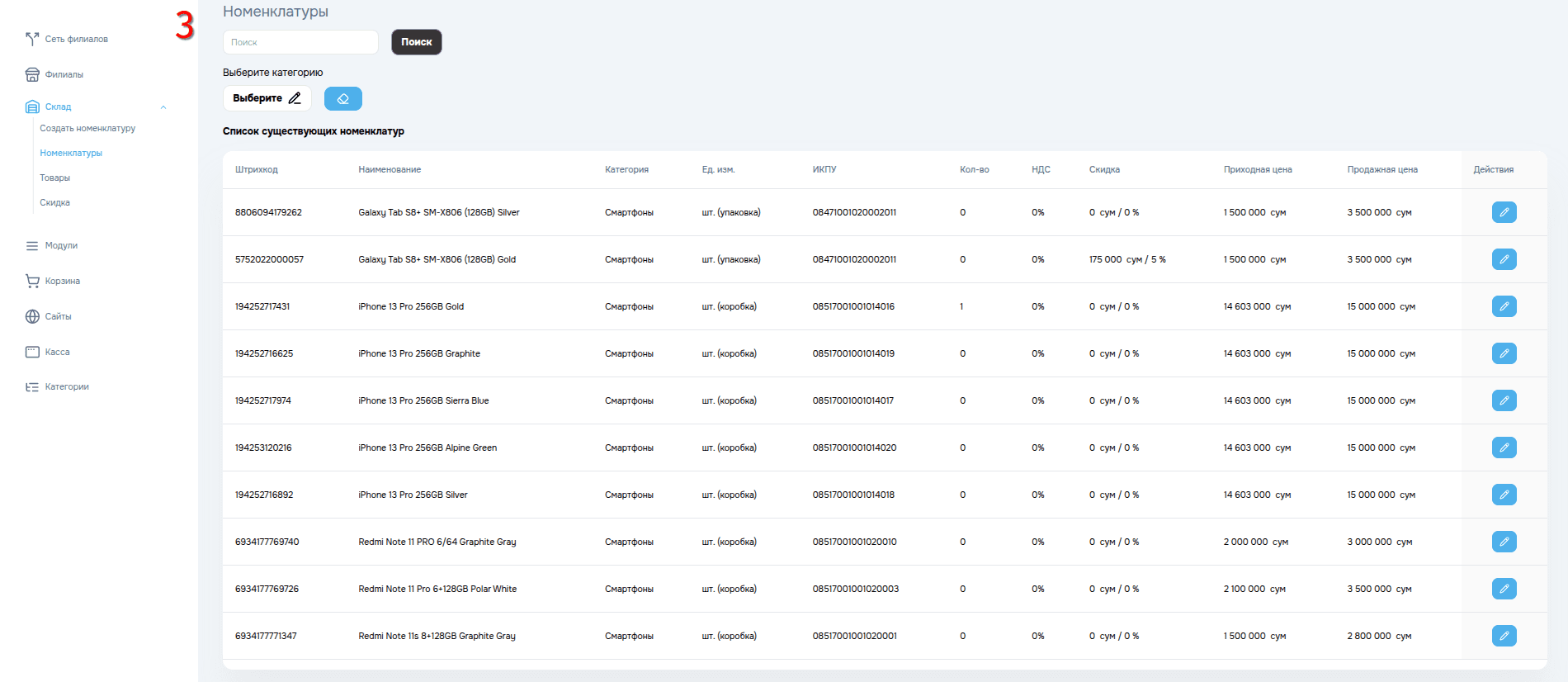Open the Выберите category selector

pos(267,98)
